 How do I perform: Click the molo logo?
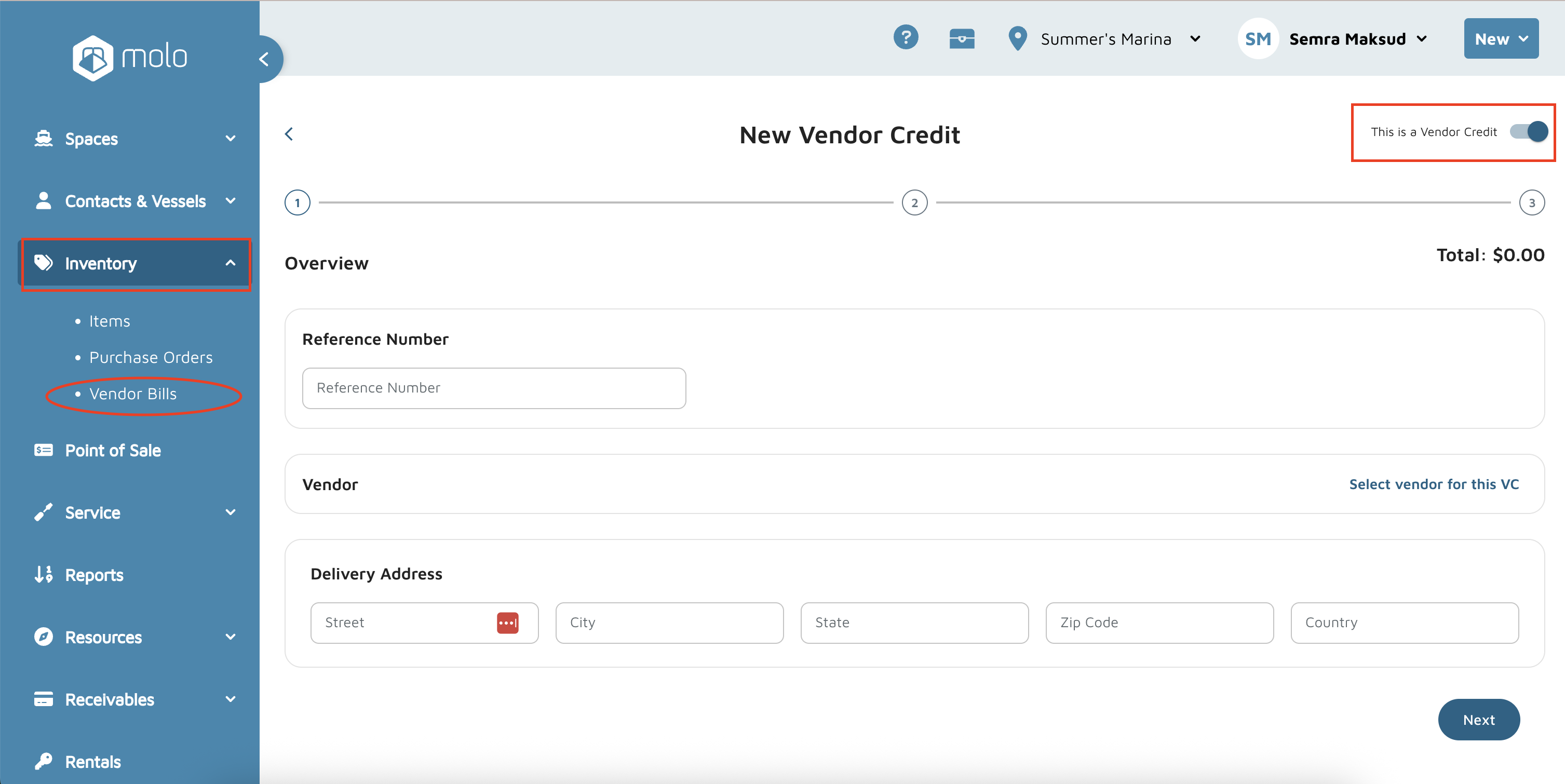129,58
